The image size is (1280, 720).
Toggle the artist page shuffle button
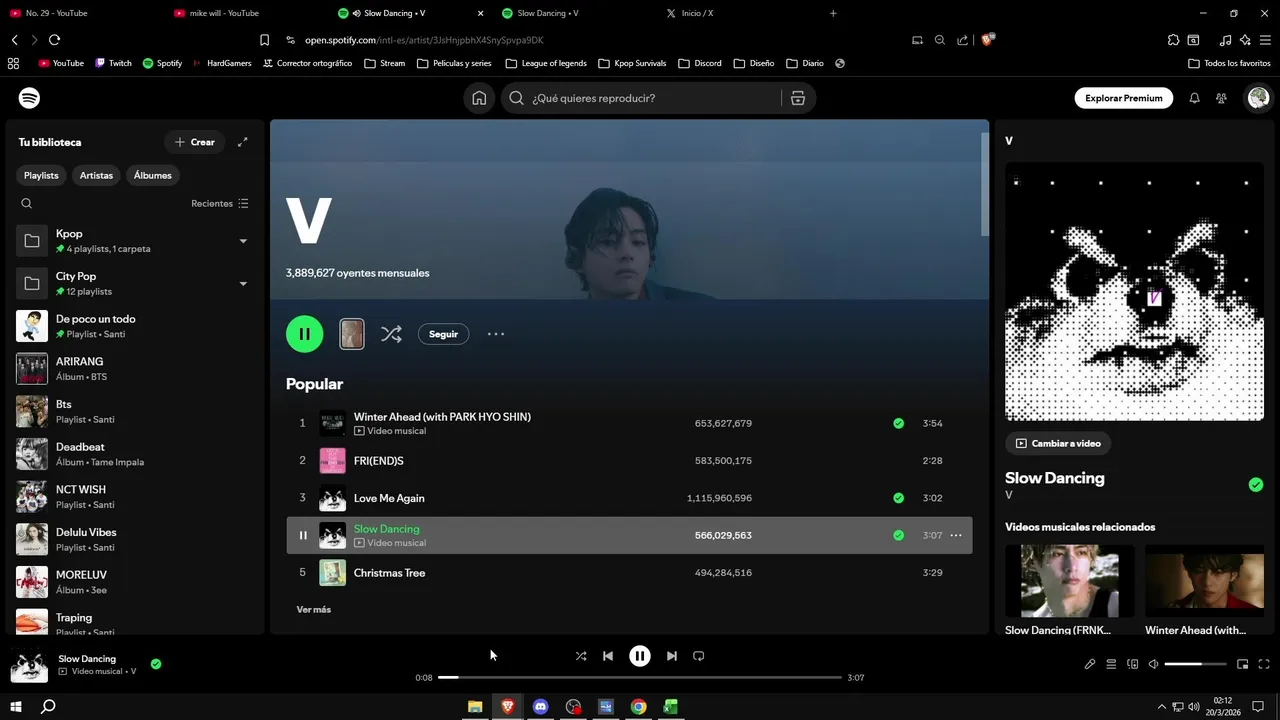pos(391,334)
